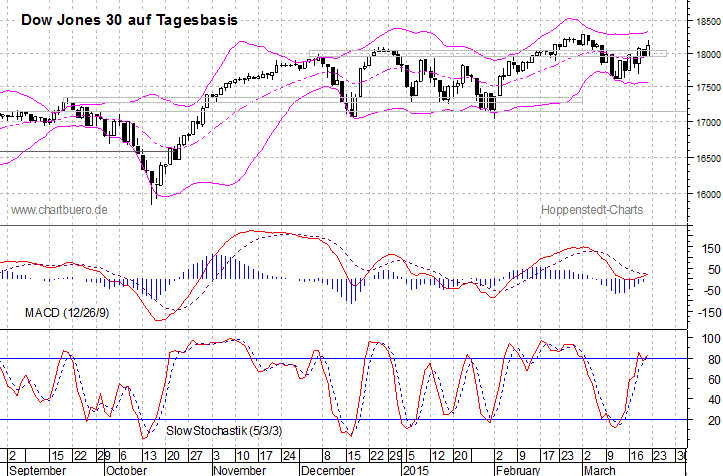Click the 80 value on stochastic axis

pos(714,360)
